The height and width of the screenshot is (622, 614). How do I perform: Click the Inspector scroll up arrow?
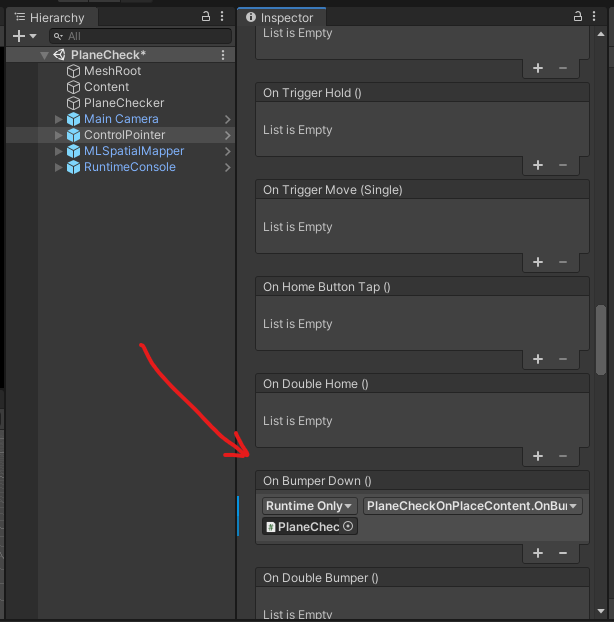click(601, 34)
